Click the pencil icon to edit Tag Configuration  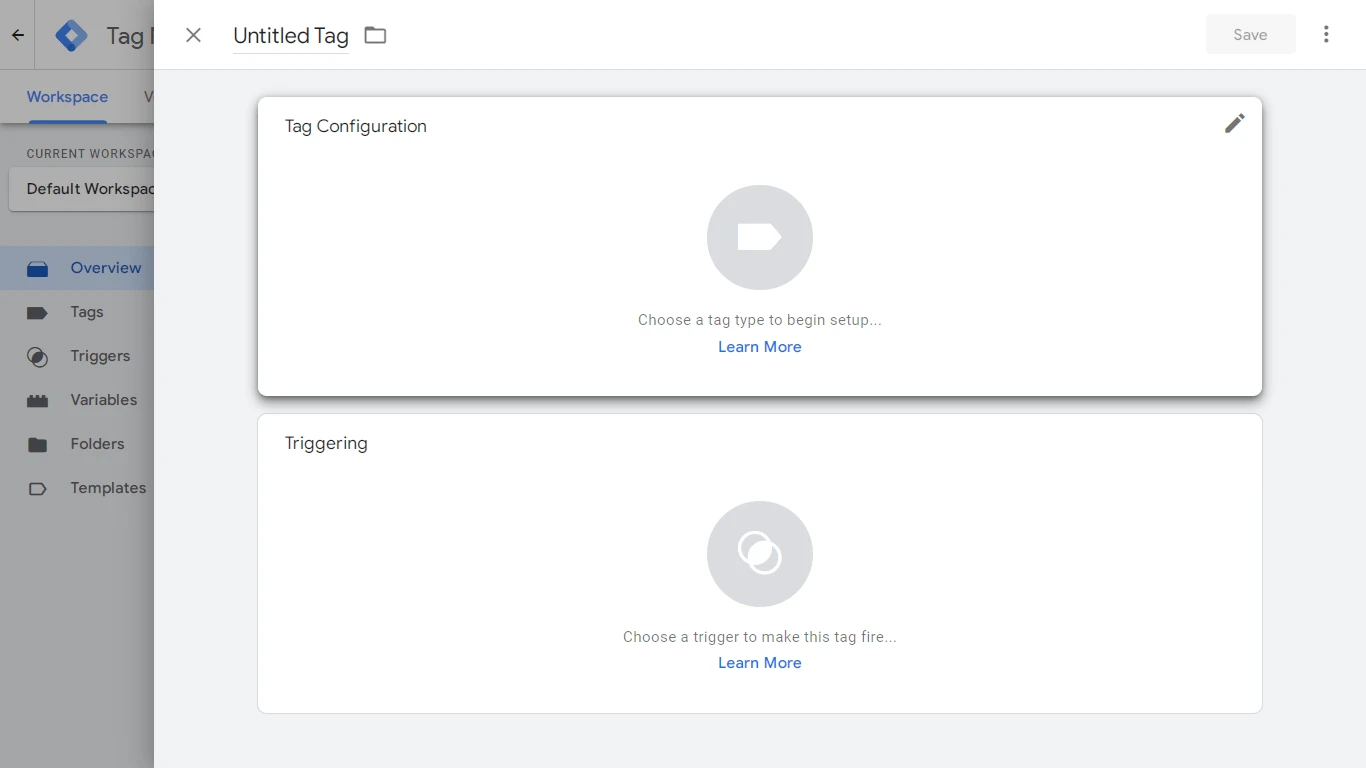[x=1235, y=123]
